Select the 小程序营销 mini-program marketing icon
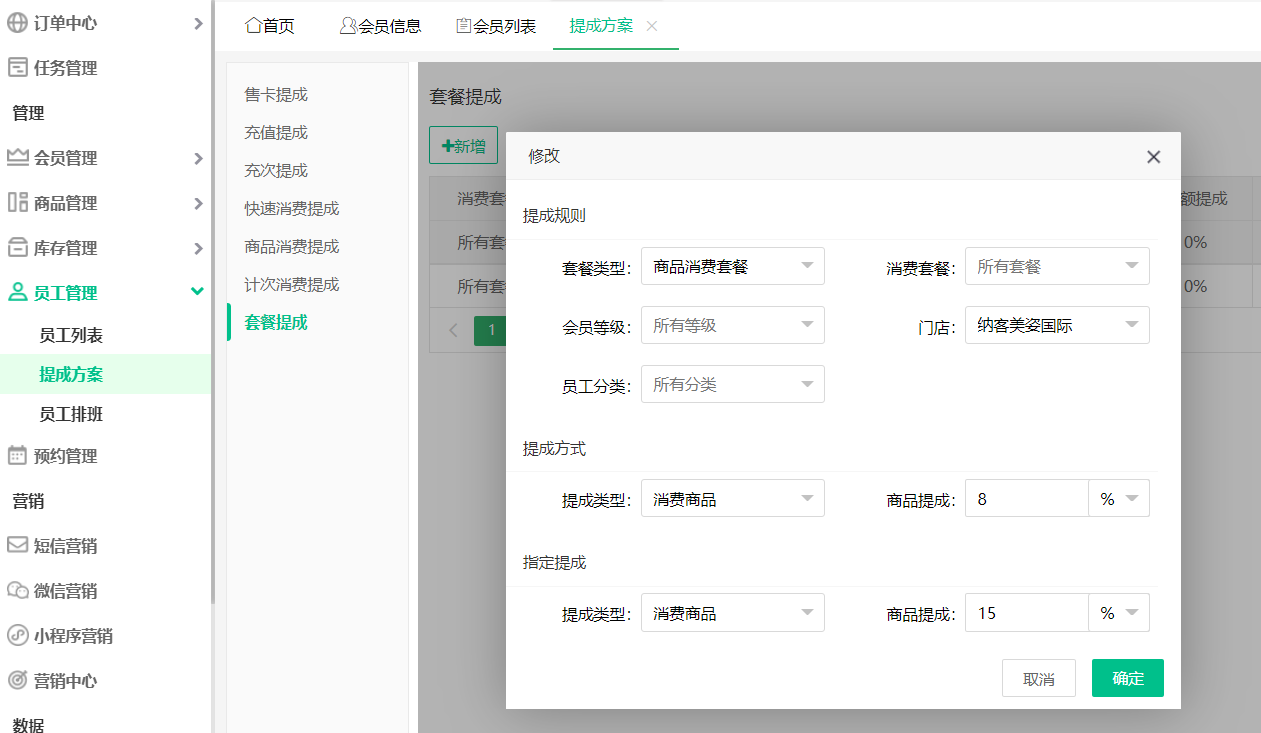The image size is (1261, 733). click(17, 635)
